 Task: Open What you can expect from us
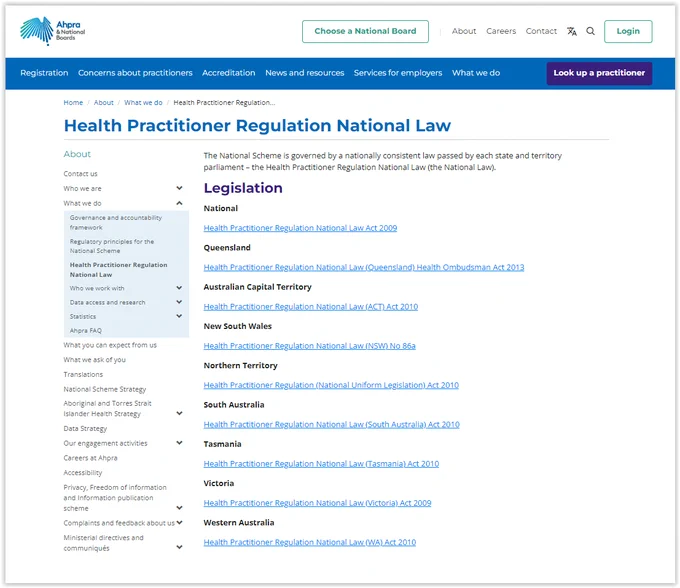pos(110,345)
